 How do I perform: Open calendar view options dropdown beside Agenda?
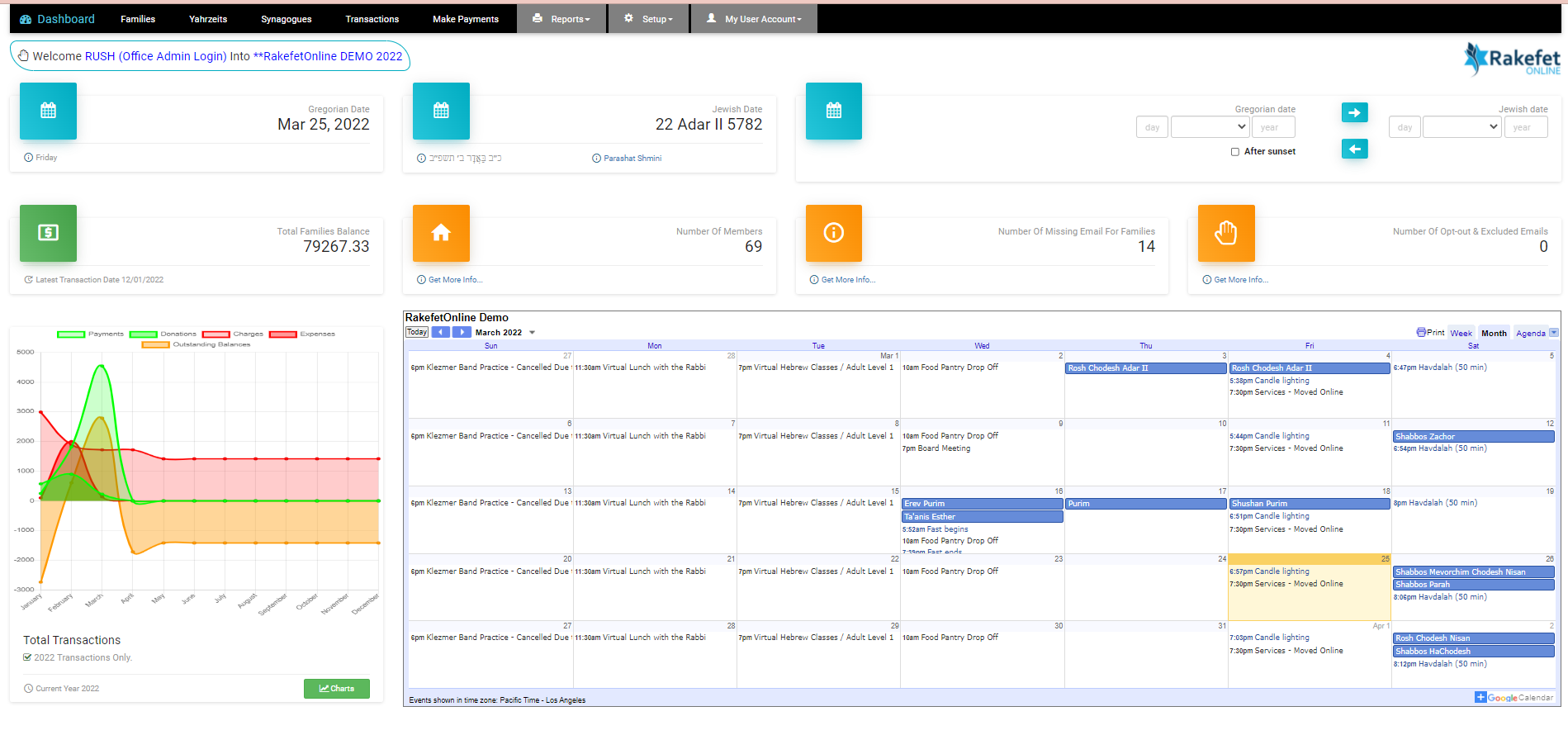click(x=1554, y=333)
